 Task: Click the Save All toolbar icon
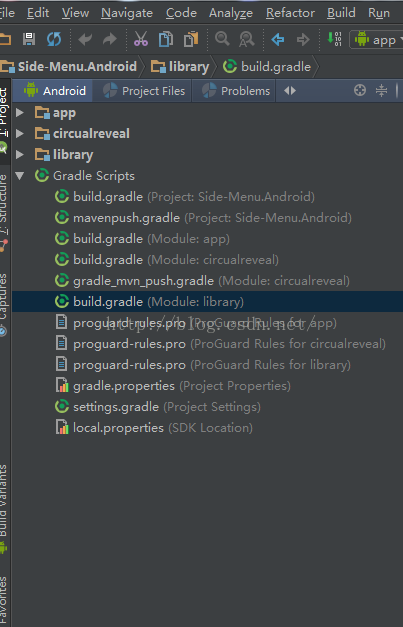click(29, 39)
